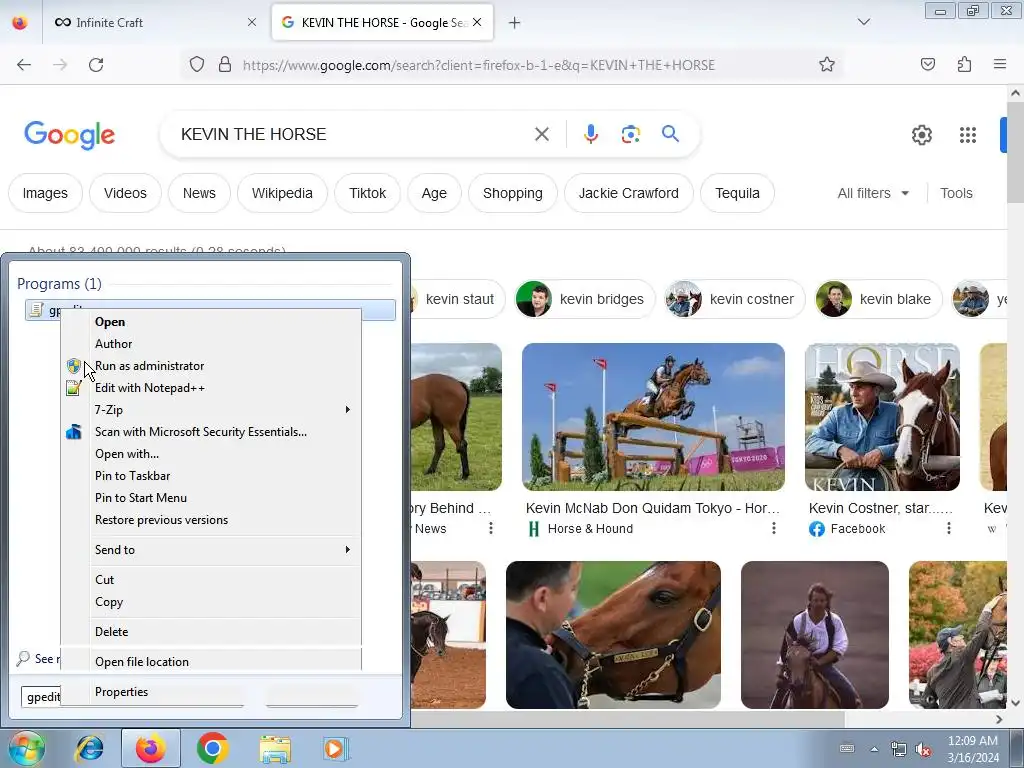Open the Google apps grid

tap(968, 135)
